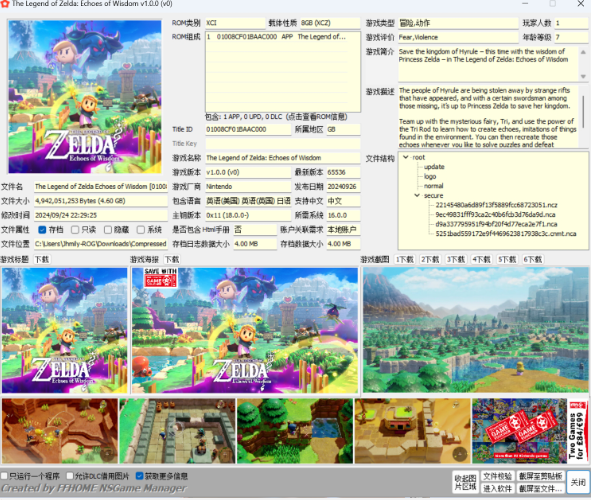
Task: Click the 最新版本 65536 field
Action: pos(343,172)
